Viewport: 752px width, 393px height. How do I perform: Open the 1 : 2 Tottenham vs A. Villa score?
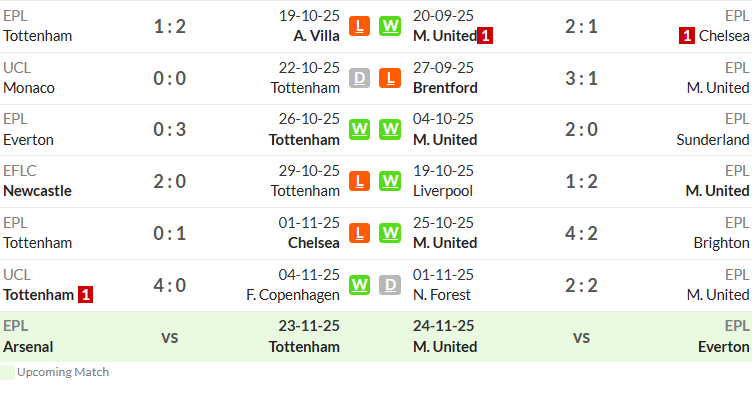click(x=170, y=26)
